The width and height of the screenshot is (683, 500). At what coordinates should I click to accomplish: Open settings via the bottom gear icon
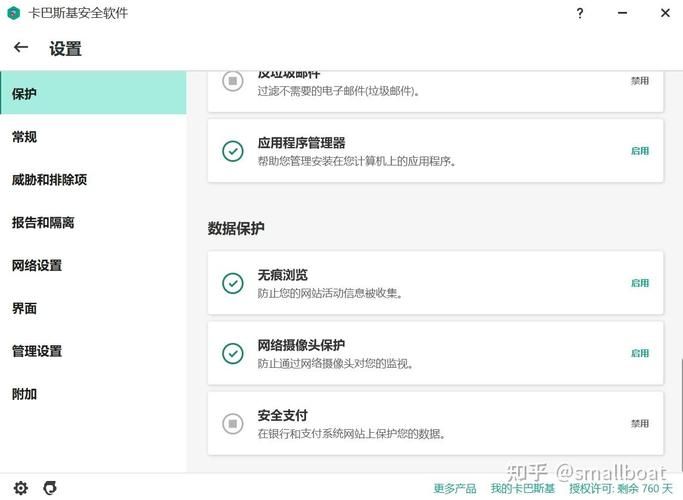click(20, 488)
